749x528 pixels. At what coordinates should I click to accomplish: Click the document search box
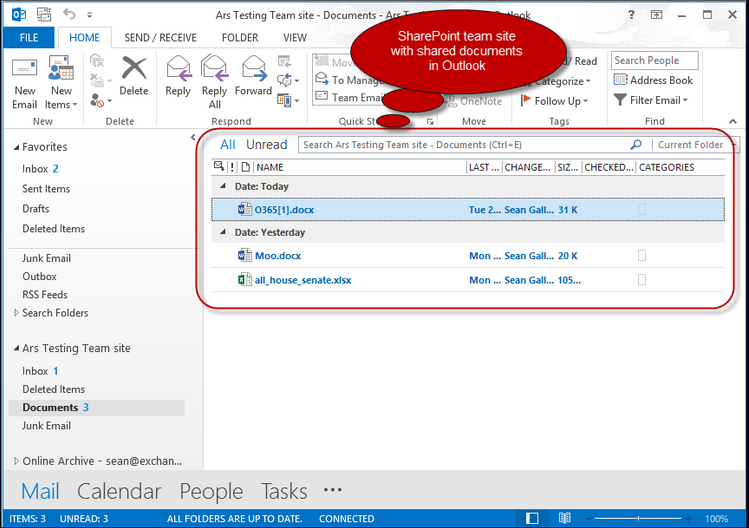pyautogui.click(x=463, y=145)
